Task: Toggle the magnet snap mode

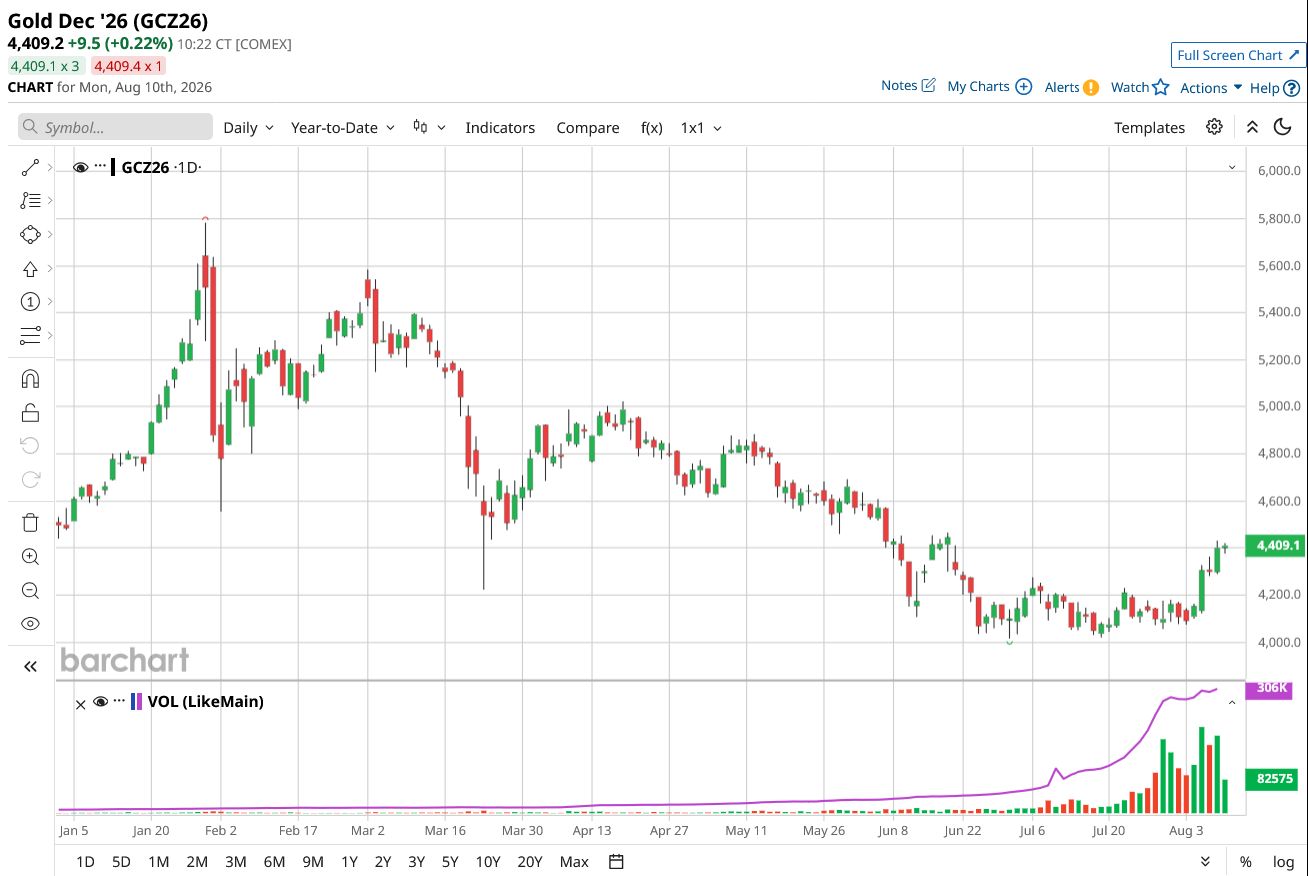Action: pyautogui.click(x=30, y=379)
